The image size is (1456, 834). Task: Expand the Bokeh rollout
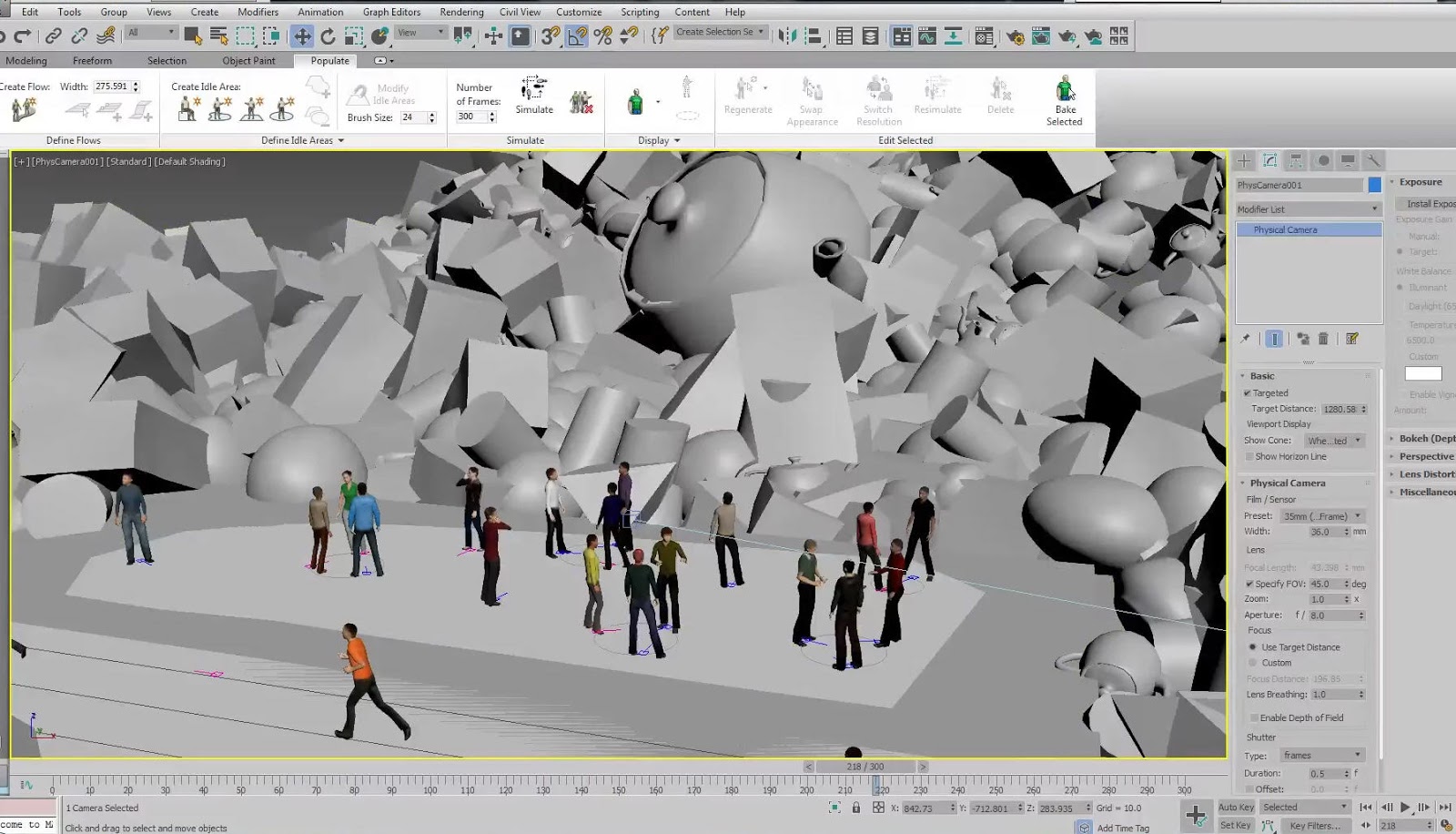tap(1423, 439)
